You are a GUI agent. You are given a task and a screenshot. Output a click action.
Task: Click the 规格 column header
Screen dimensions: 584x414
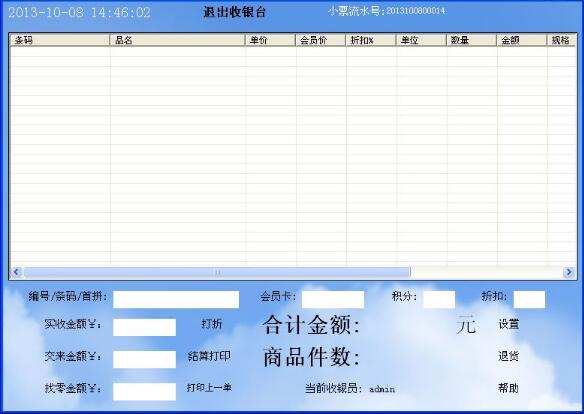pos(562,40)
